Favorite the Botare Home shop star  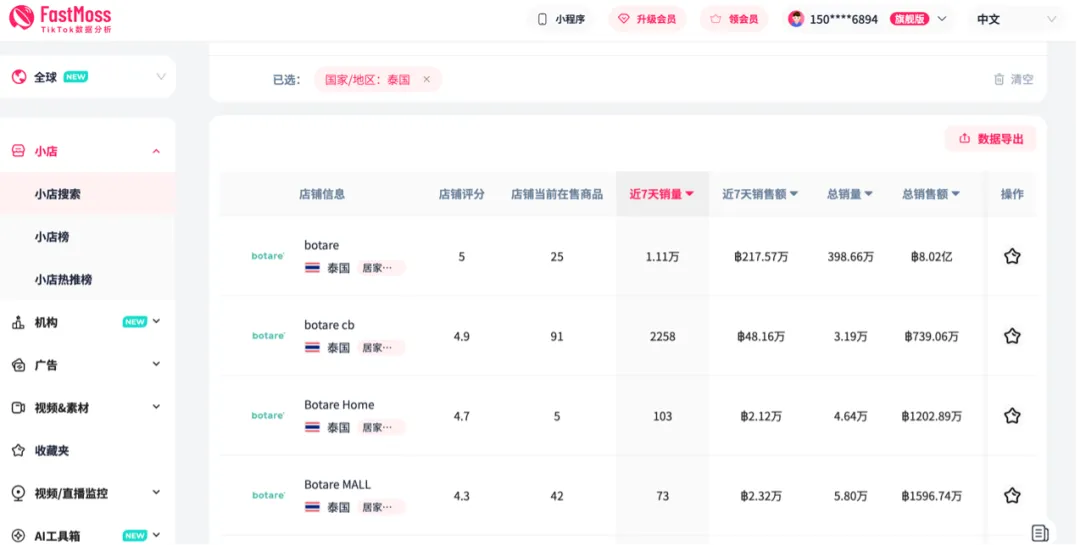[1012, 416]
